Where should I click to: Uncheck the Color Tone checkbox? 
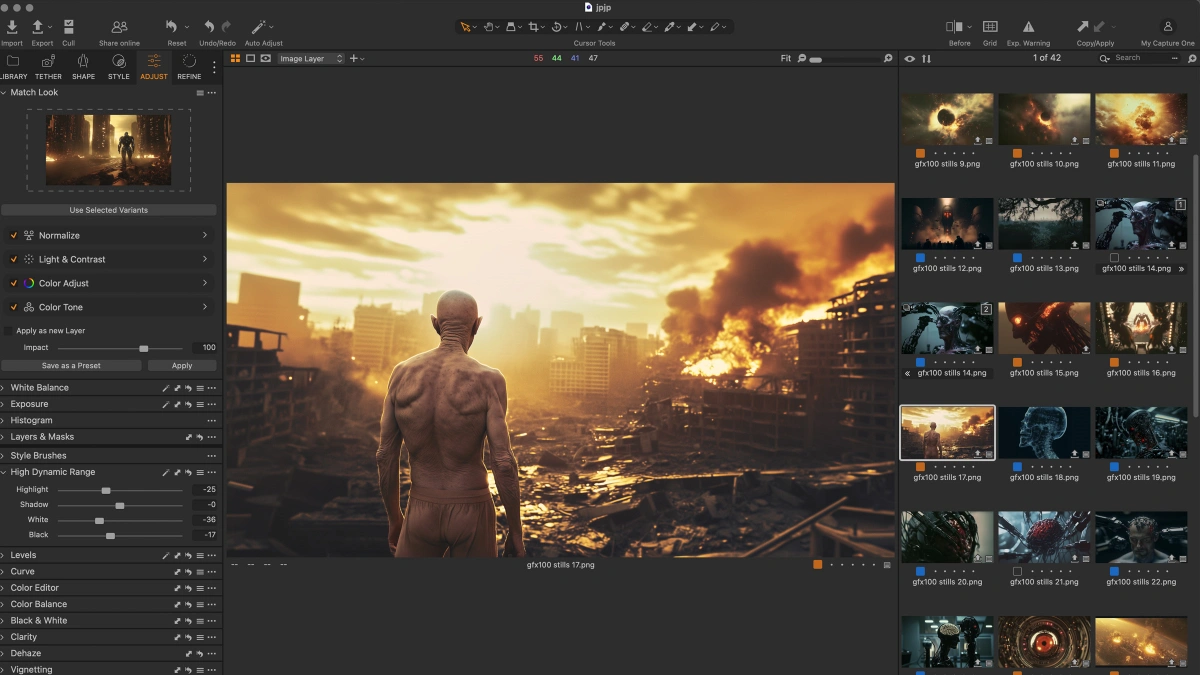tap(14, 307)
